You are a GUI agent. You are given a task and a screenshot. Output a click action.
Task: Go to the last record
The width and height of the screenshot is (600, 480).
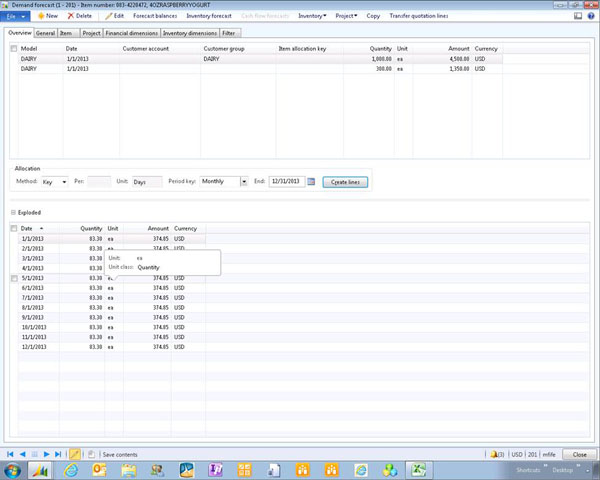pos(58,454)
